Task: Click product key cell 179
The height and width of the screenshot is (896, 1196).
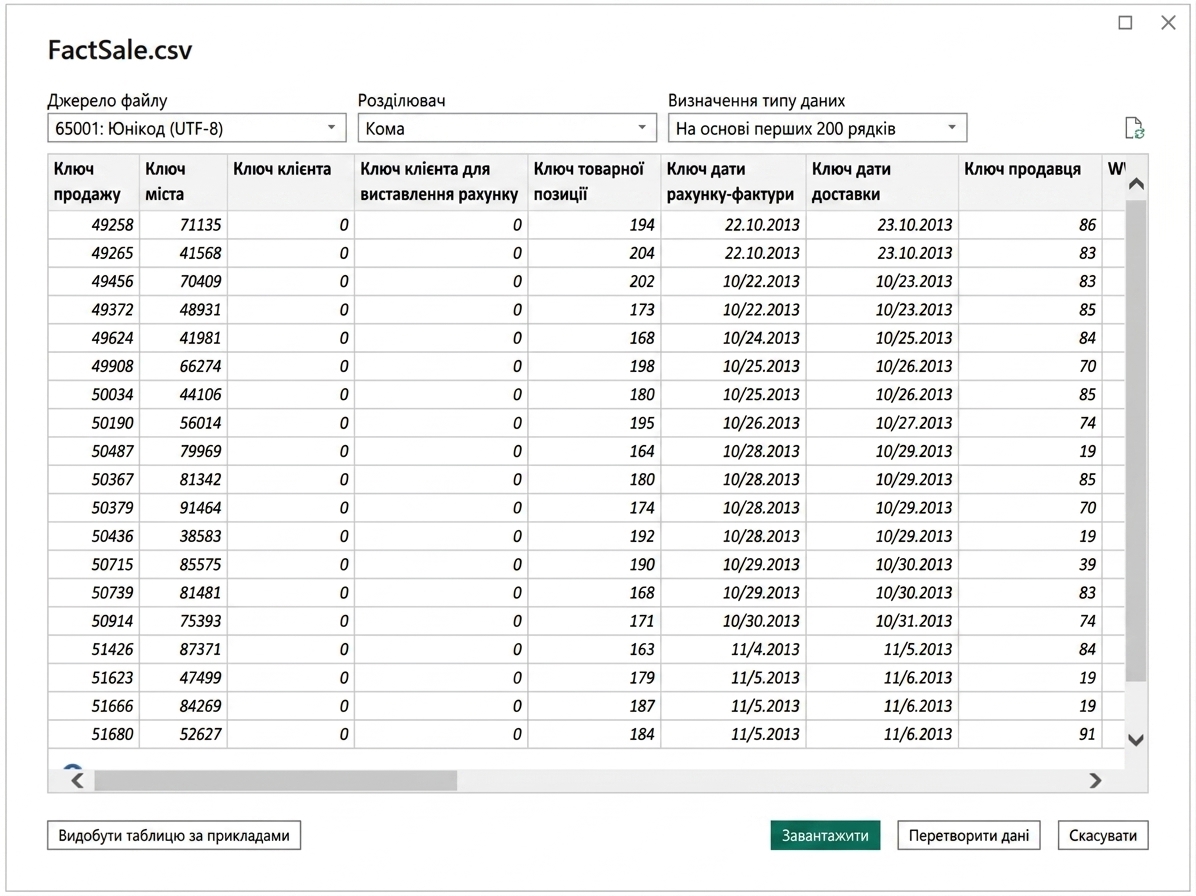Action: tap(594, 677)
